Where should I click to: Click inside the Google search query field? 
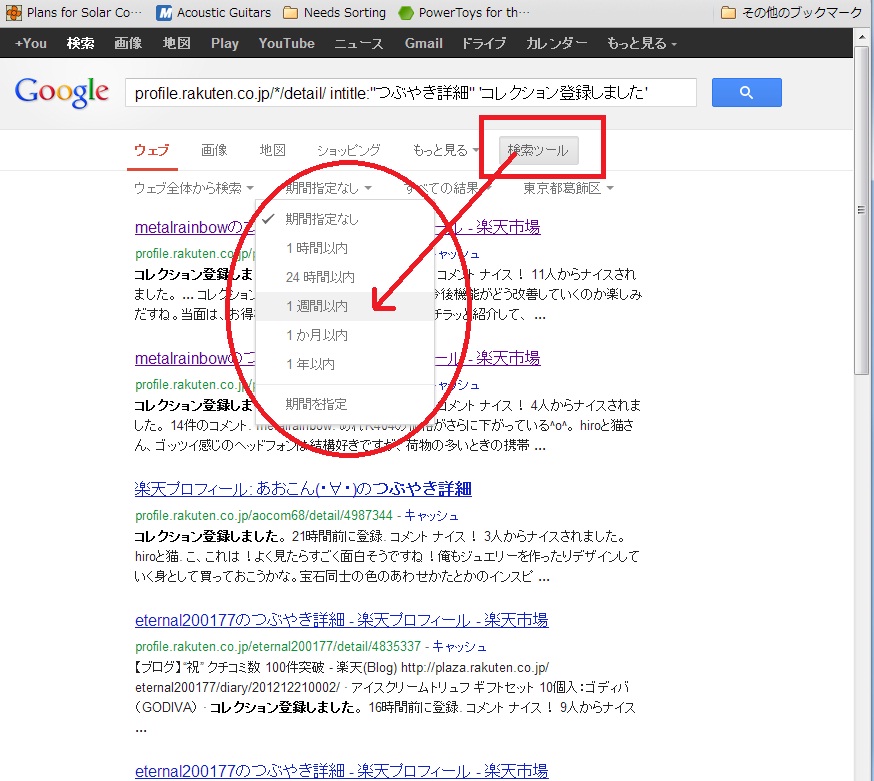coord(411,93)
